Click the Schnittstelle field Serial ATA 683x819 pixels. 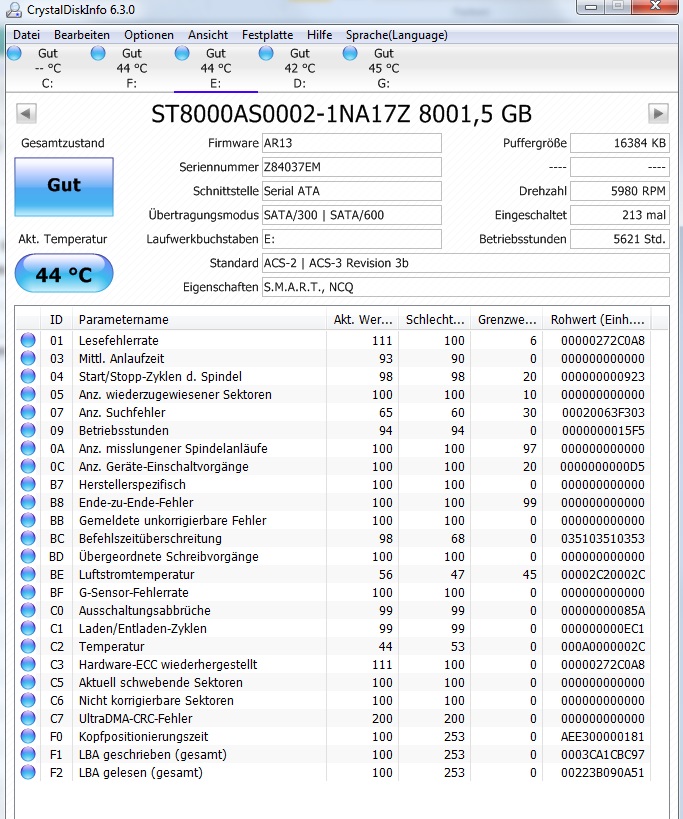[351, 191]
